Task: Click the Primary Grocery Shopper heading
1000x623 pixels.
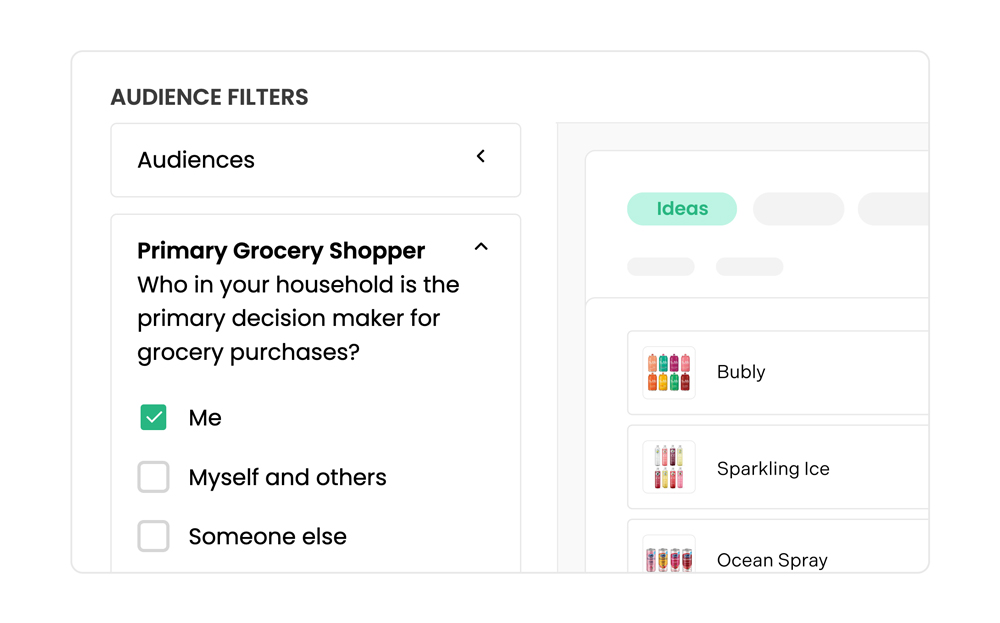Action: 281,251
